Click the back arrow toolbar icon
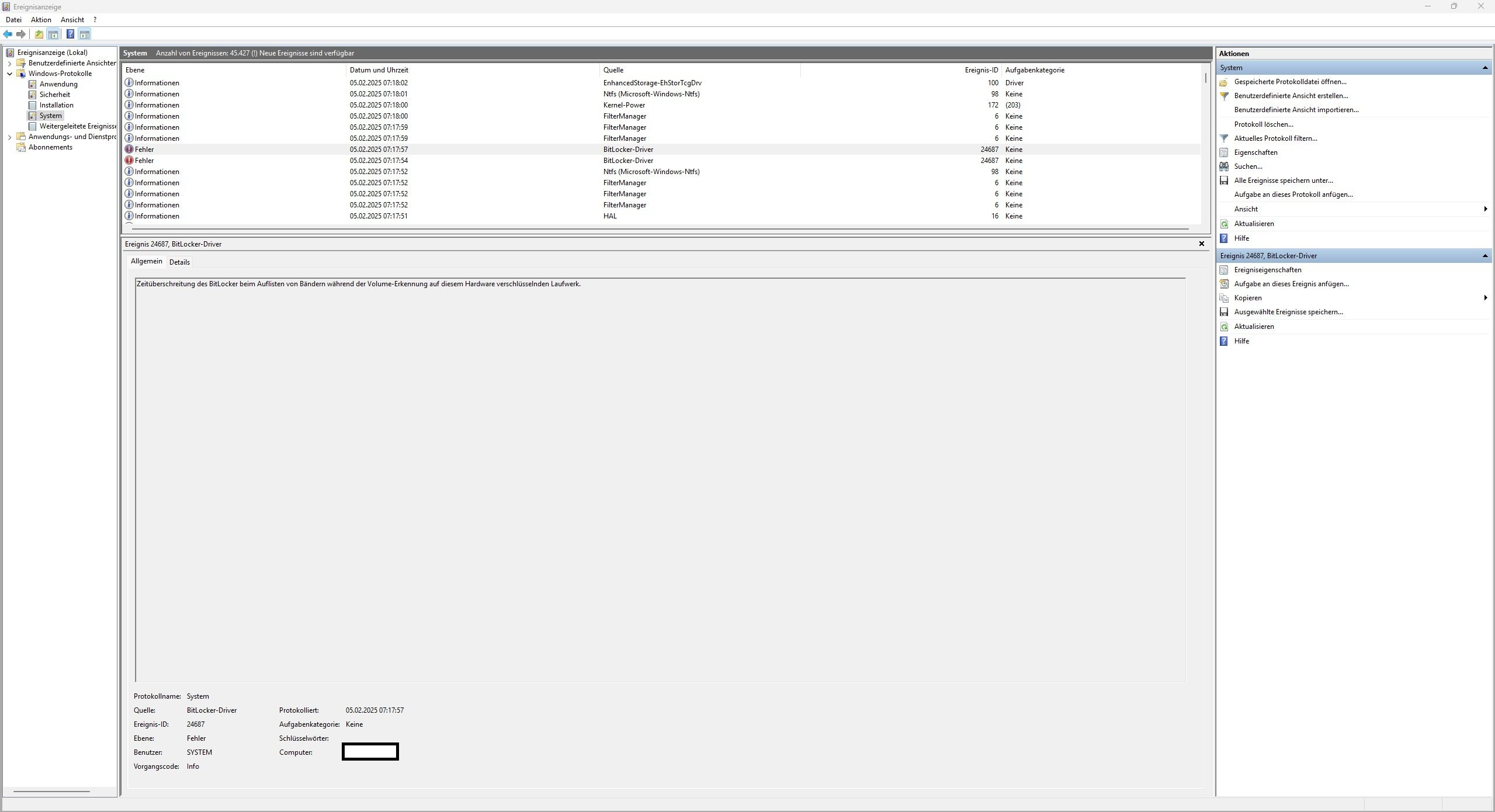The image size is (1495, 812). click(x=8, y=34)
